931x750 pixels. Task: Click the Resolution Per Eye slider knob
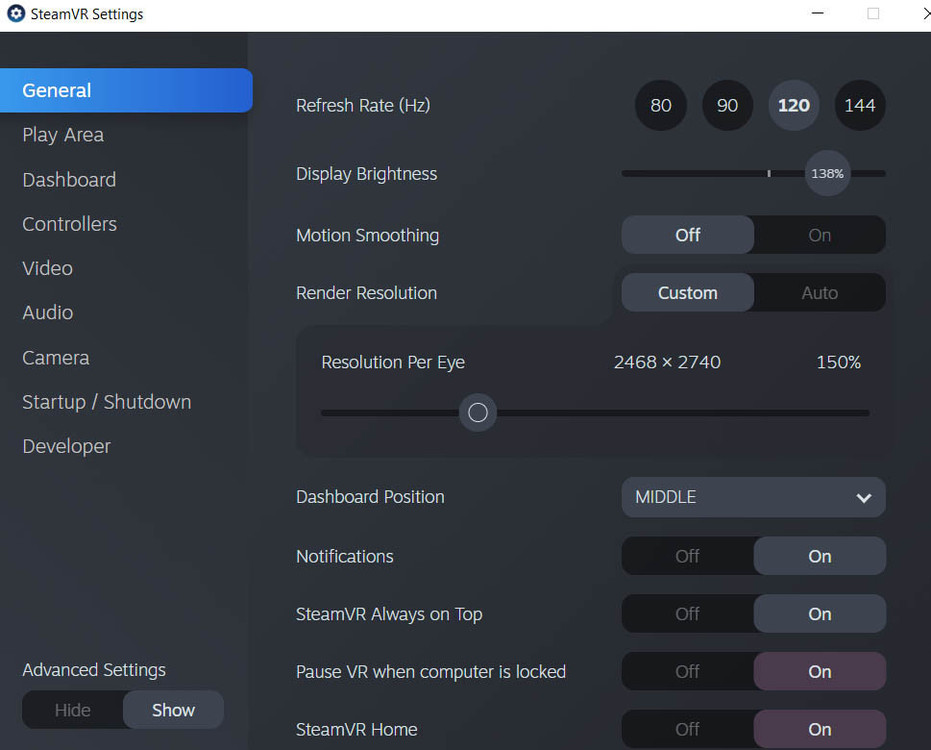[x=478, y=412]
